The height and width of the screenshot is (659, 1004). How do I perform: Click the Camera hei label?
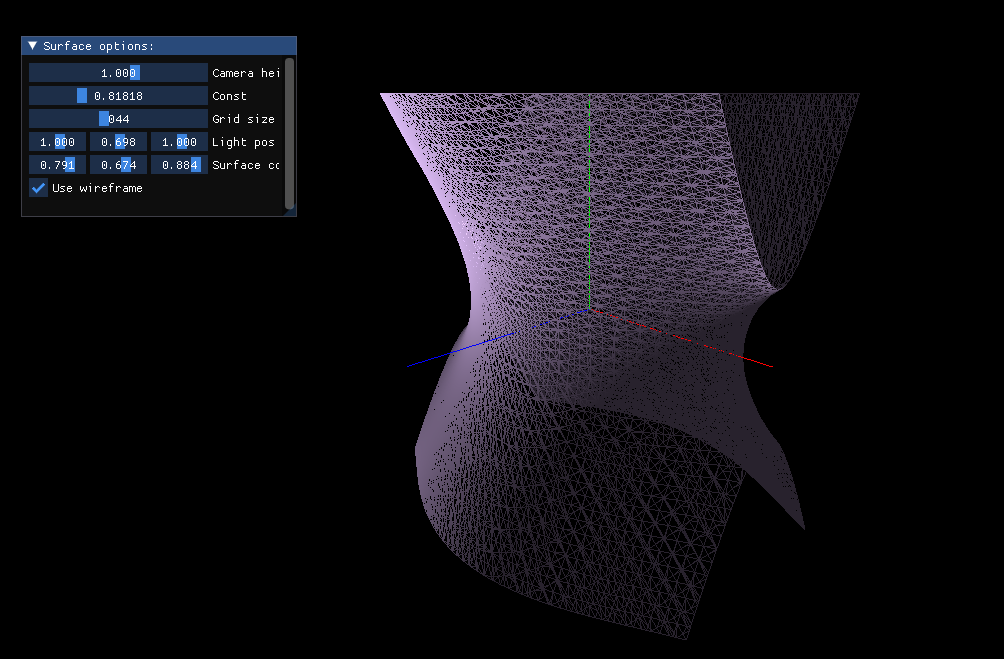[x=246, y=73]
